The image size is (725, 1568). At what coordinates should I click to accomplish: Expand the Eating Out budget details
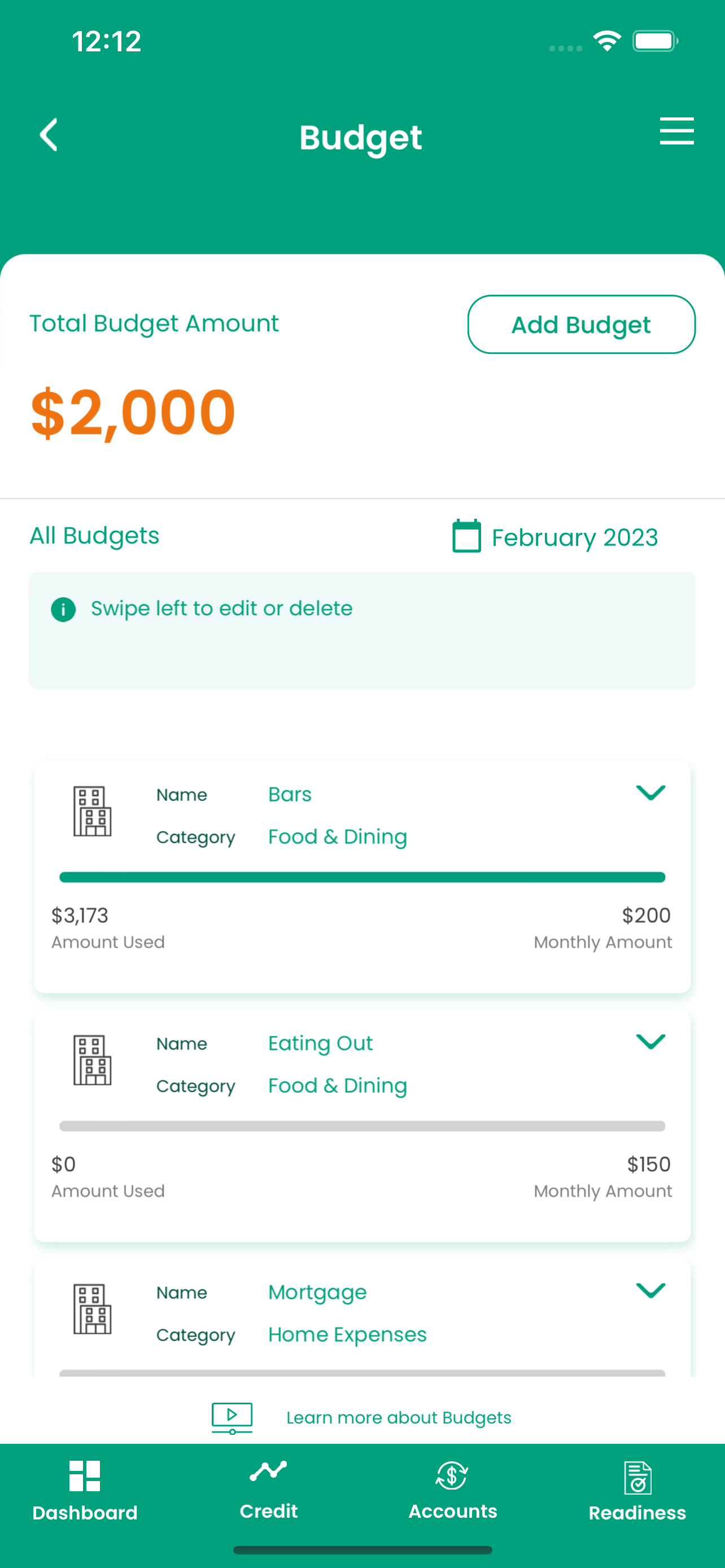[x=650, y=1041]
